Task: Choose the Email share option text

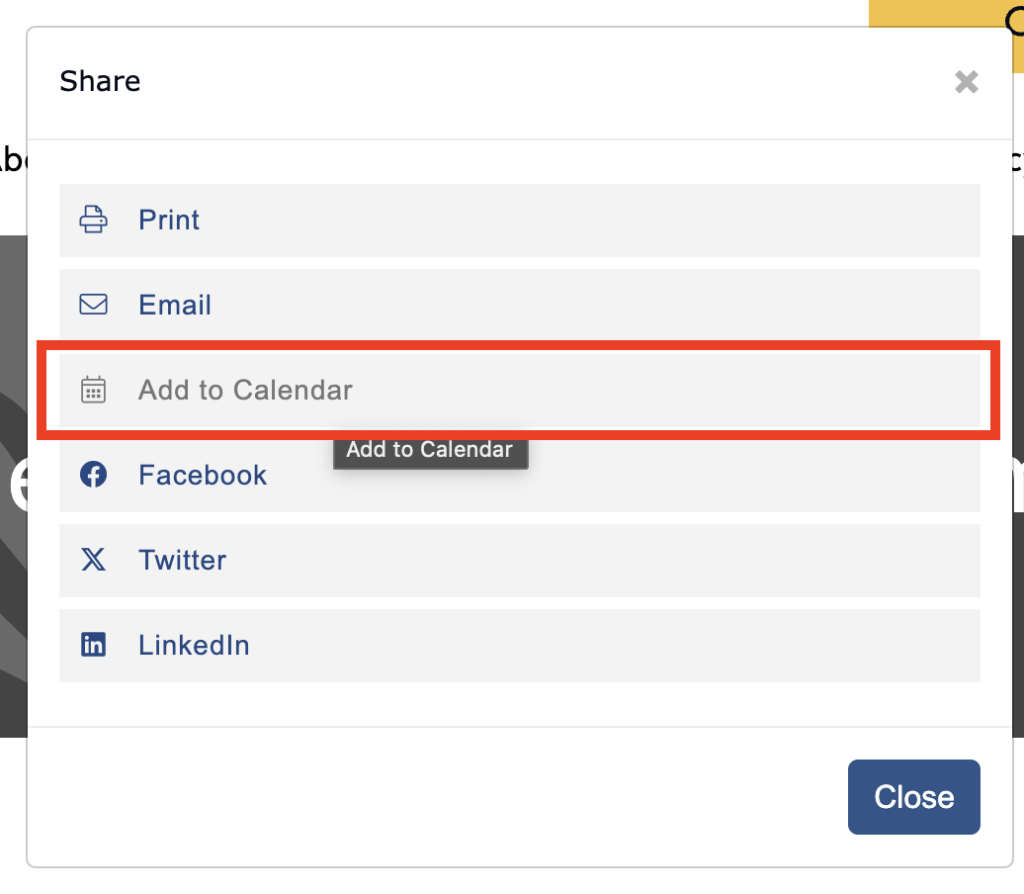Action: (x=175, y=305)
